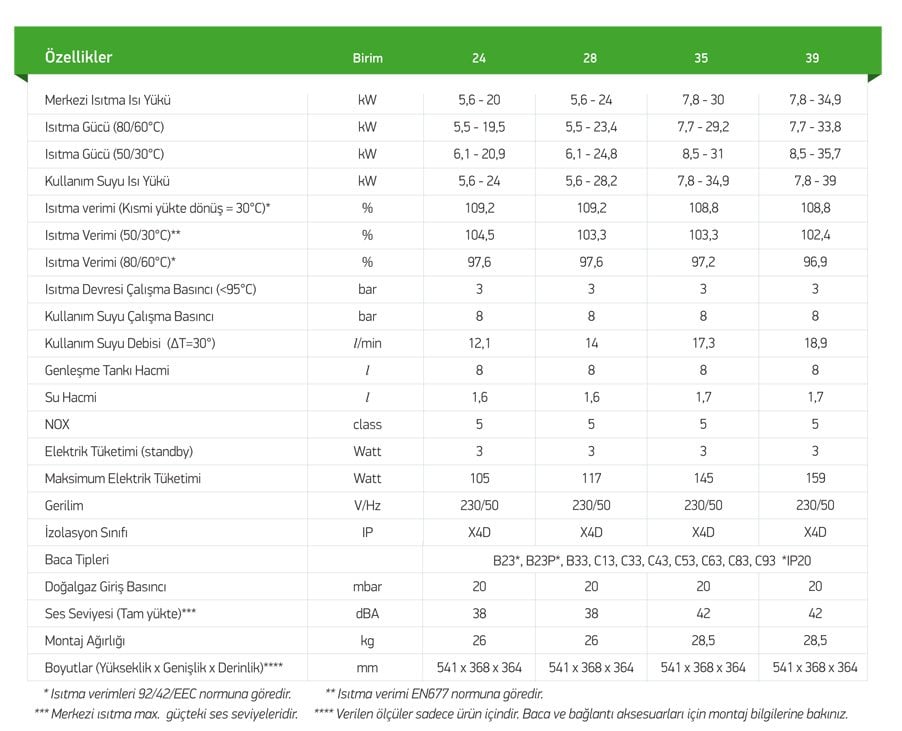
Task: Click the Birim column header
Action: point(367,58)
